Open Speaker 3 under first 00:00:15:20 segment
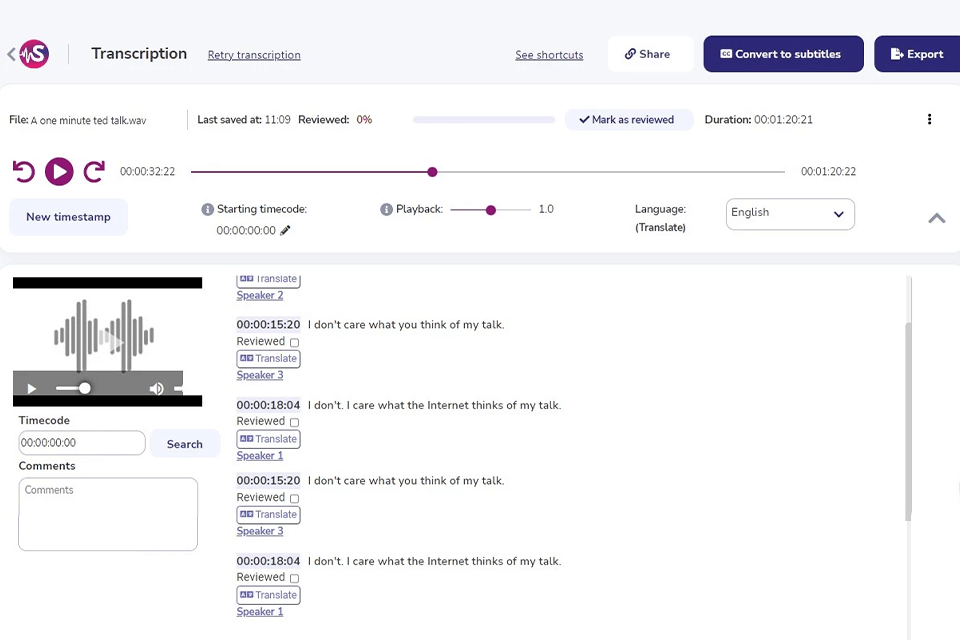Viewport: 960px width, 640px height. pos(260,375)
